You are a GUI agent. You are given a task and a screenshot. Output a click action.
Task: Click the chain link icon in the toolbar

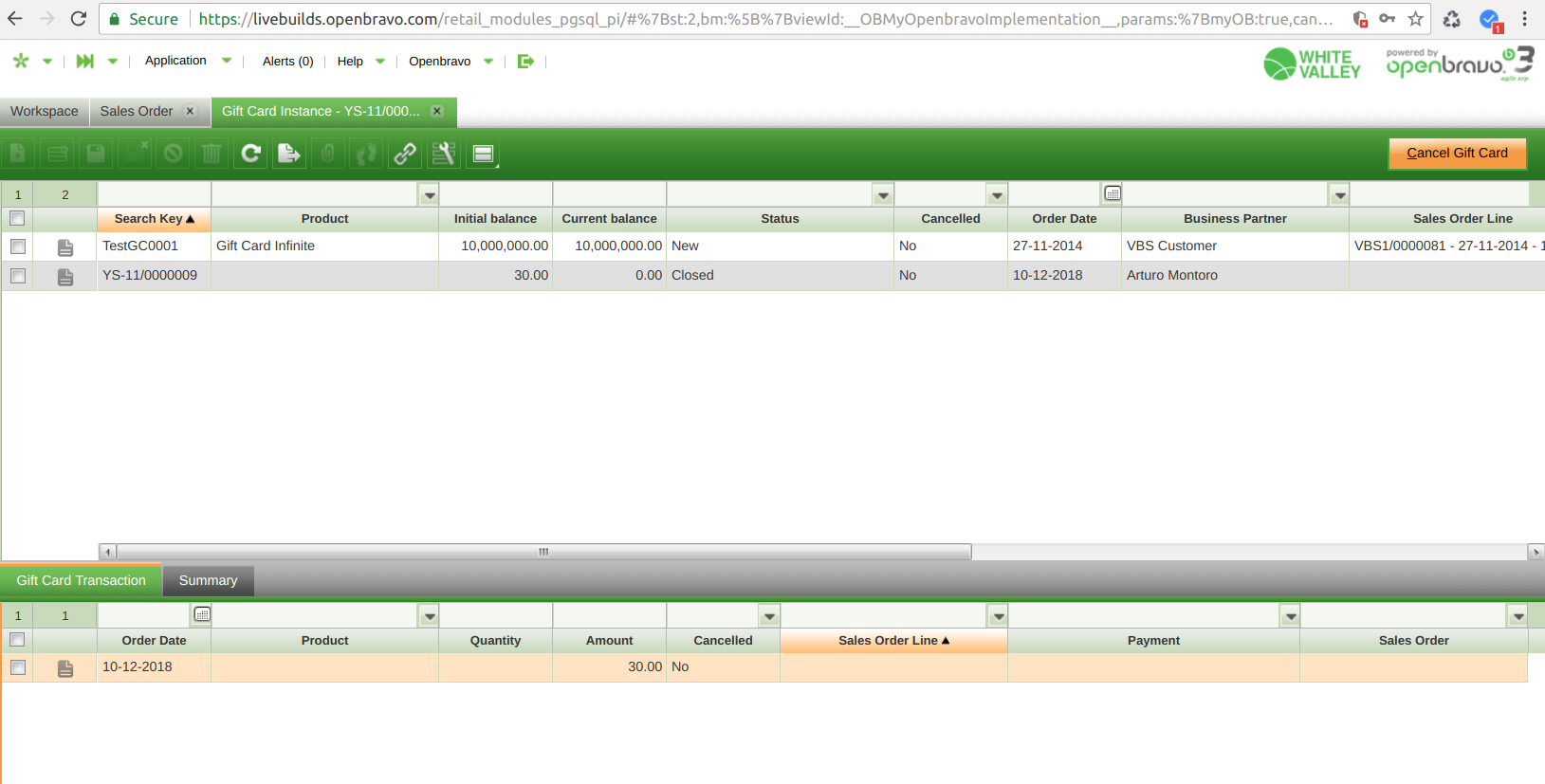(x=405, y=154)
